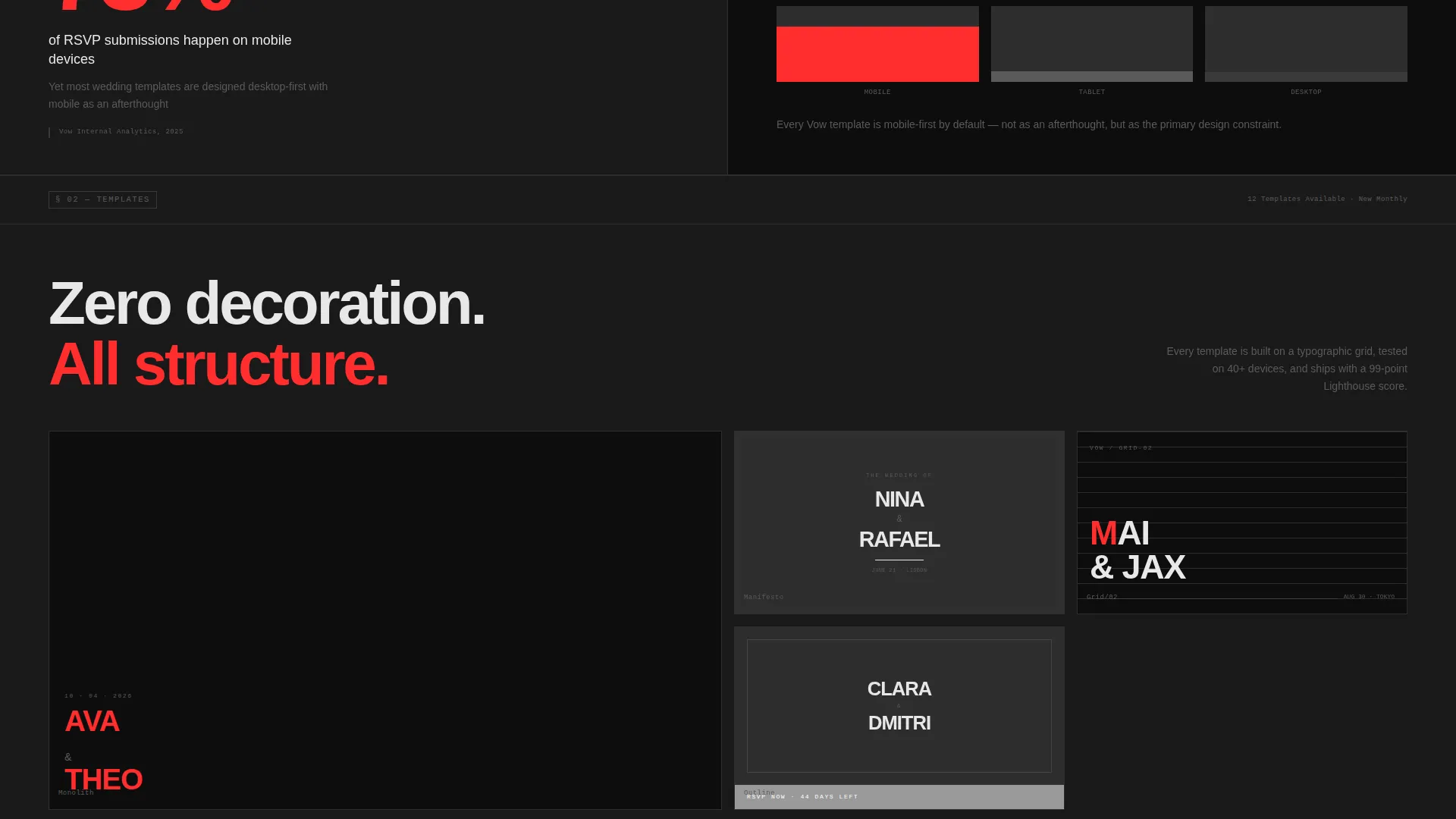Screen dimensions: 1456x819
Task: Click the MOBILE label under the chart
Action: pyautogui.click(x=877, y=92)
